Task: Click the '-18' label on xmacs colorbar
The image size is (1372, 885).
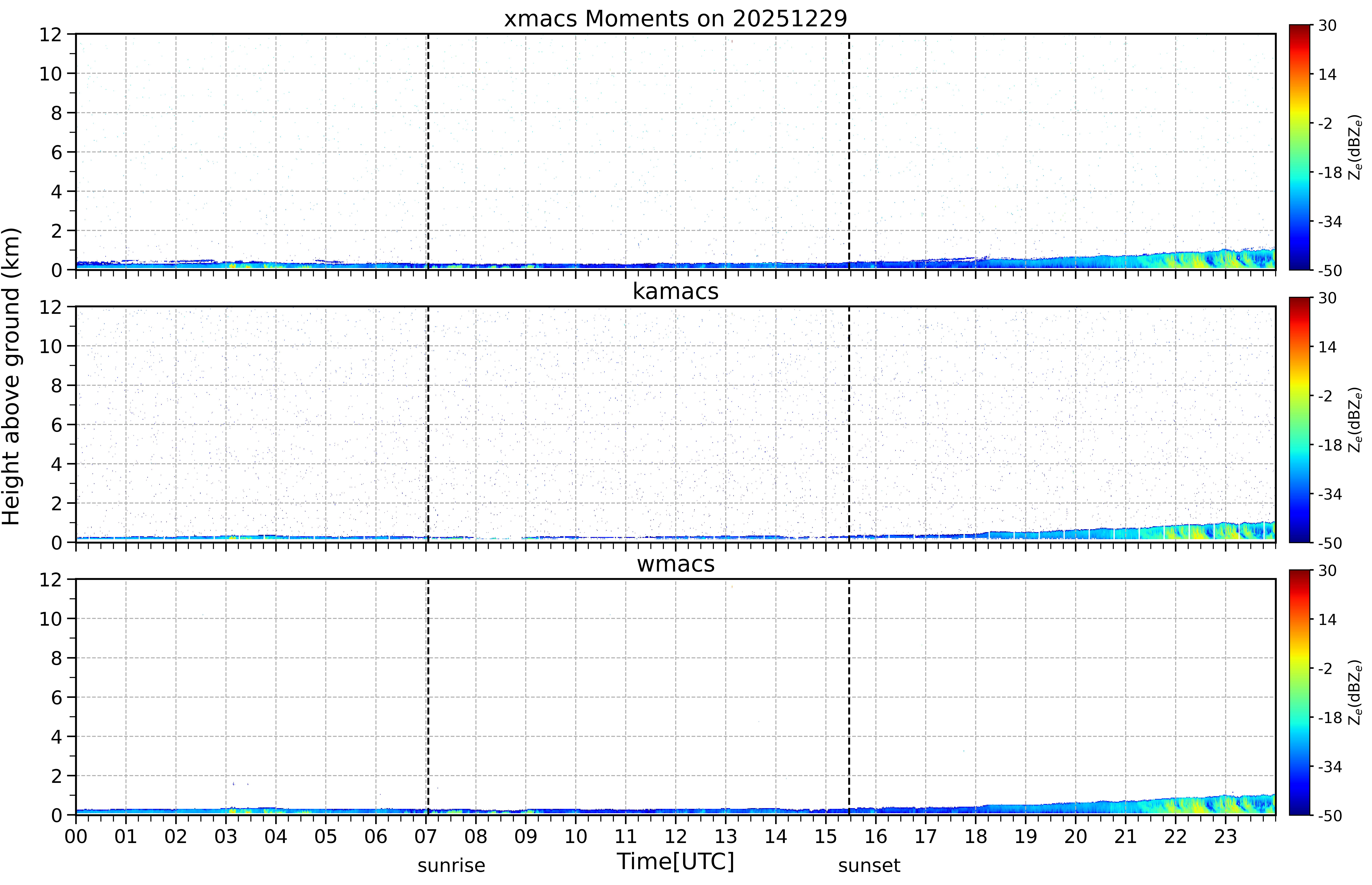Action: coord(1330,172)
